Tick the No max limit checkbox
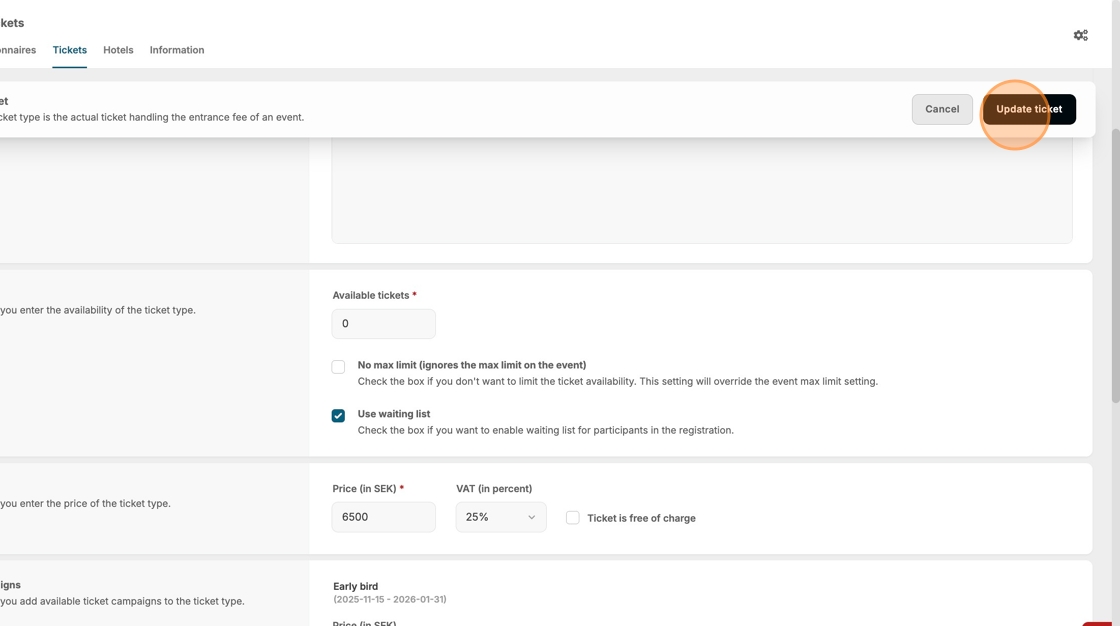 tap(338, 367)
